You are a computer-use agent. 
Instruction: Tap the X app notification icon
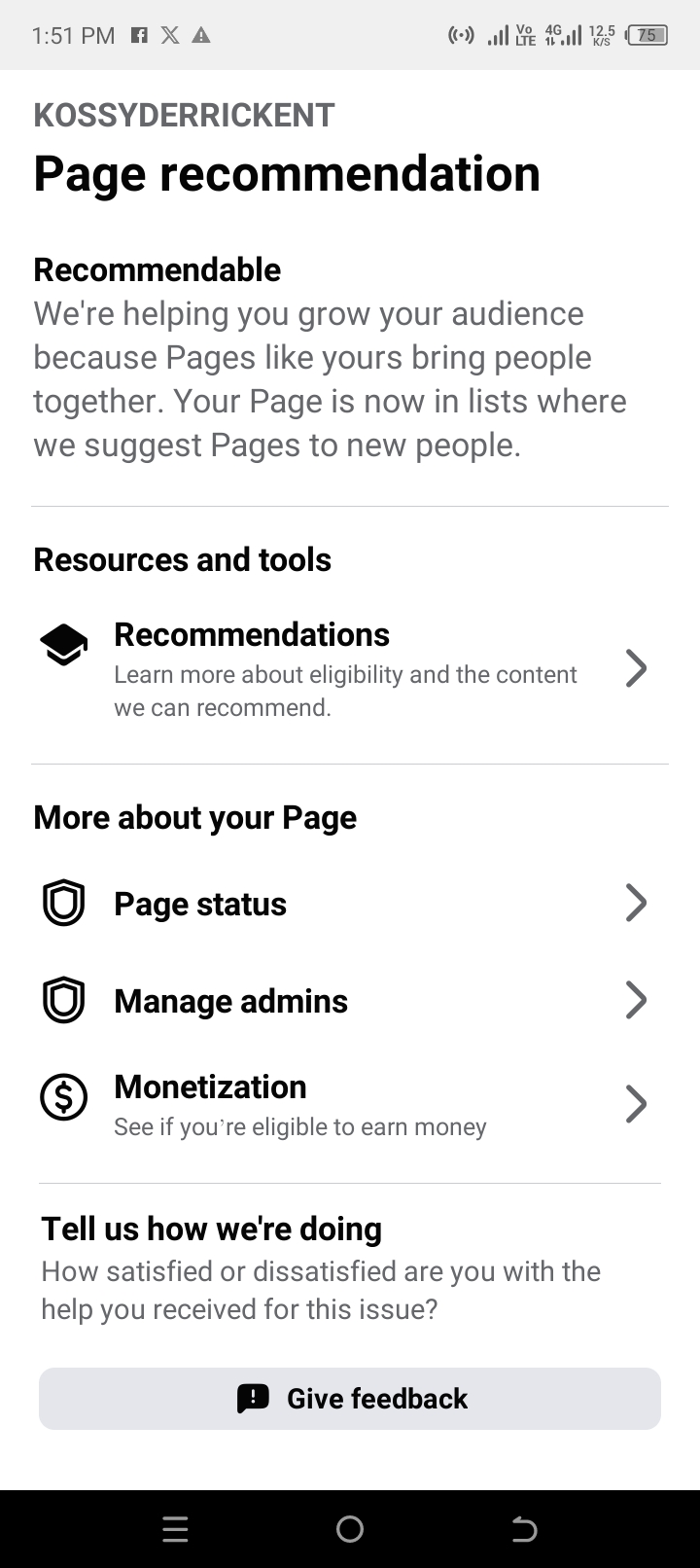(x=170, y=36)
